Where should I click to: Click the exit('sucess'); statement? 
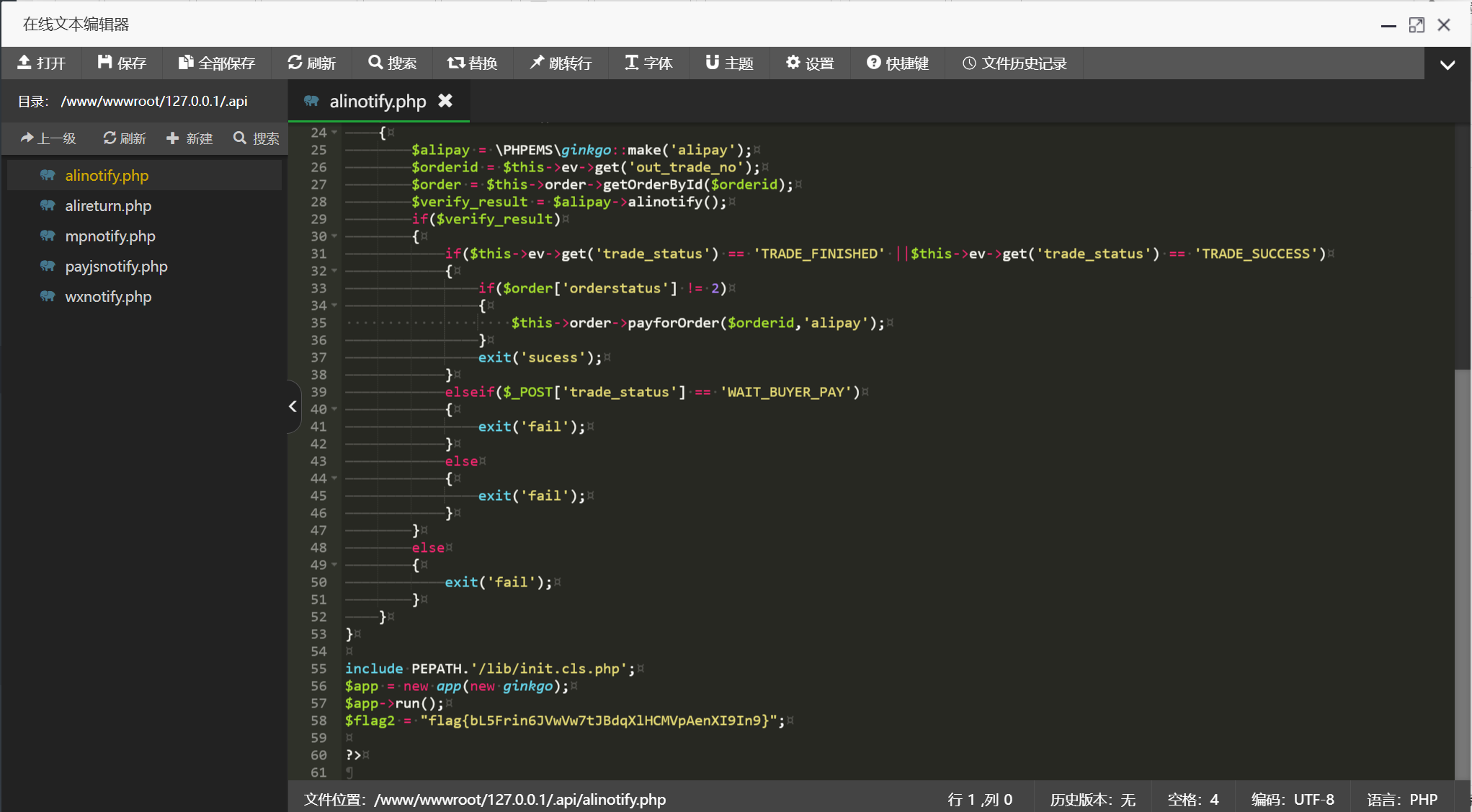[540, 357]
